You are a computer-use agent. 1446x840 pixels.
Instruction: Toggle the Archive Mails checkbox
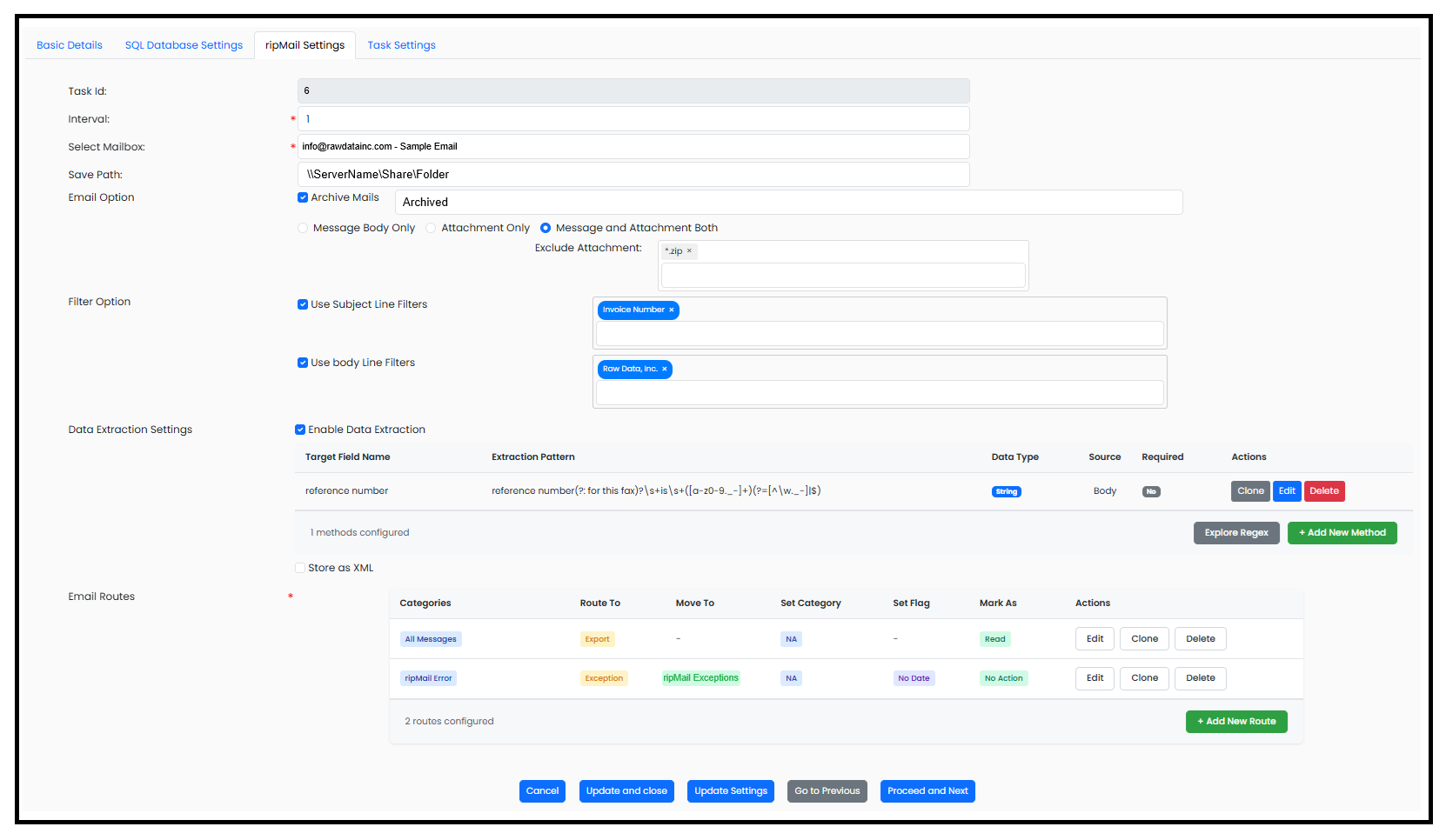coord(303,197)
